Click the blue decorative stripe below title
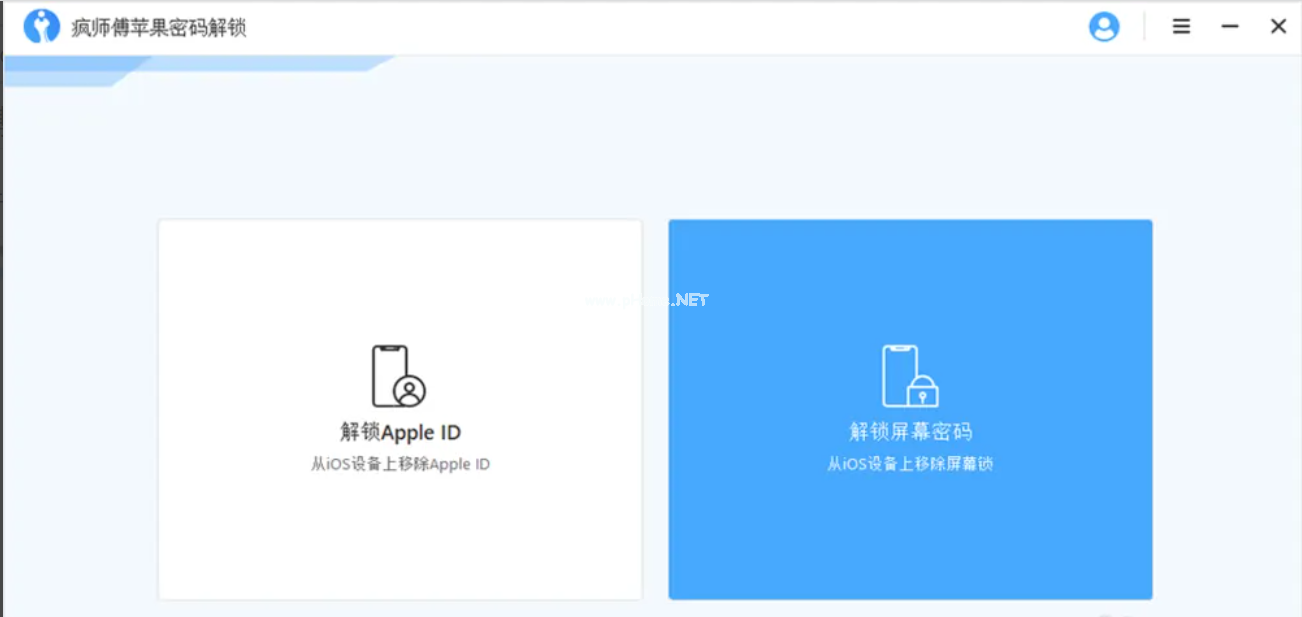The width and height of the screenshot is (1302, 617). click(200, 65)
